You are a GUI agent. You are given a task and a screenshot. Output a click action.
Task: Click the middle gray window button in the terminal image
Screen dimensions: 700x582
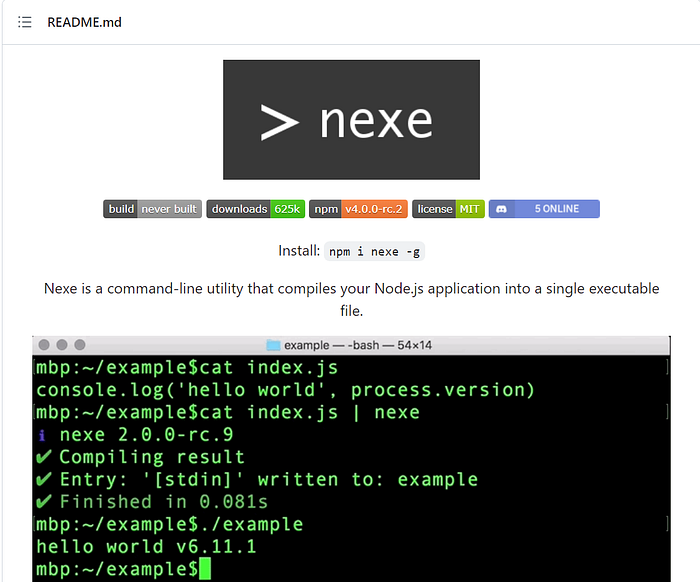[x=62, y=345]
